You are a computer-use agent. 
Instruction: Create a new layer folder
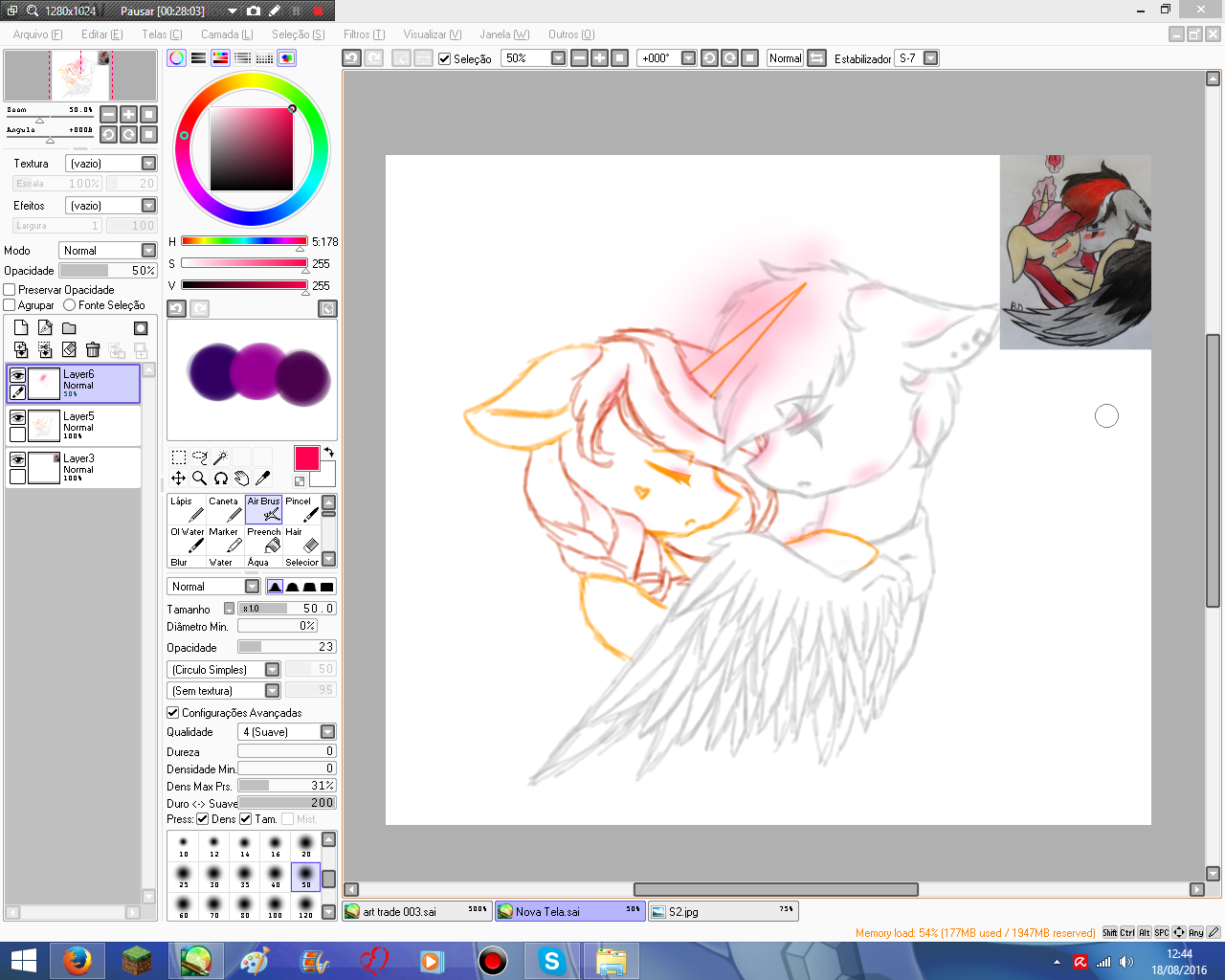point(69,327)
